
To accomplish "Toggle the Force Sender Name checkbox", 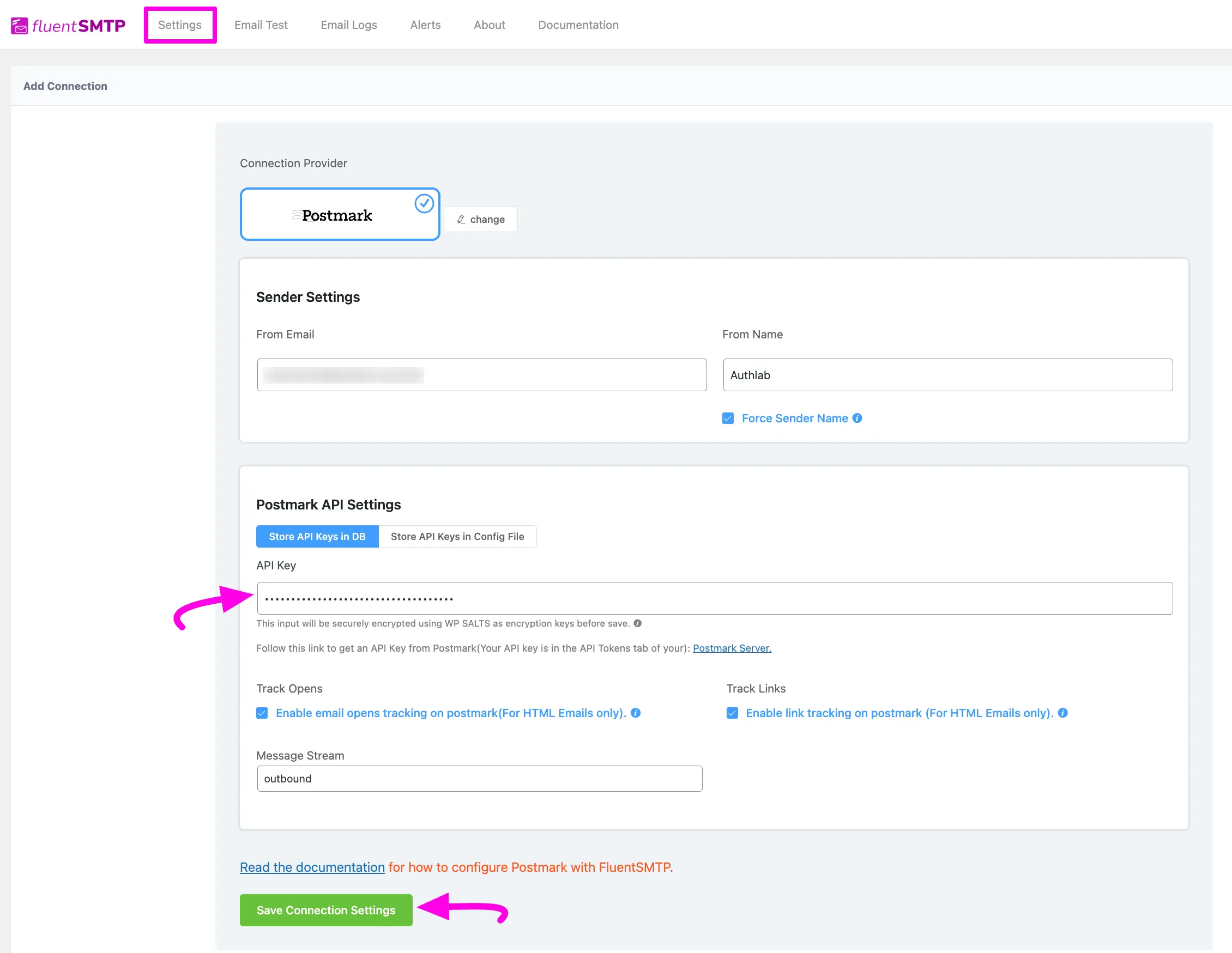I will (x=728, y=418).
